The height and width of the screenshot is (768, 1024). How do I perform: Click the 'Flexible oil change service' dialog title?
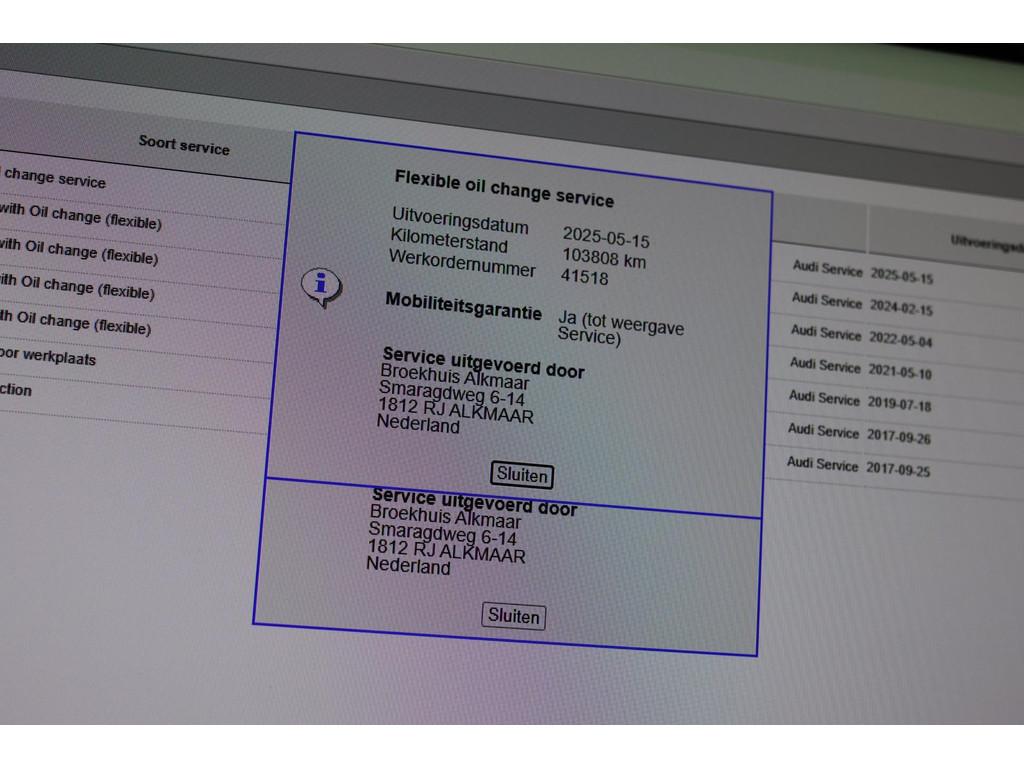point(504,187)
